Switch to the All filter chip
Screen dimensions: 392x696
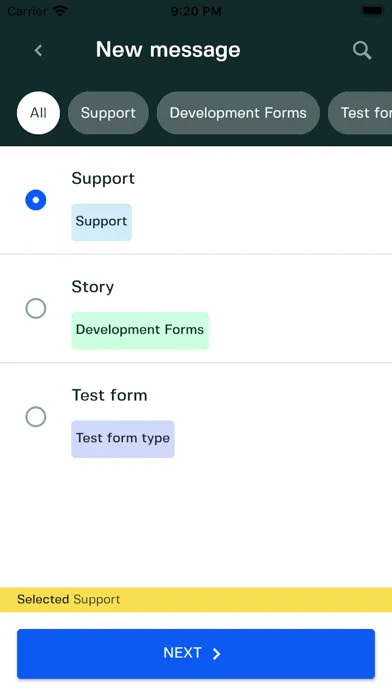click(38, 113)
